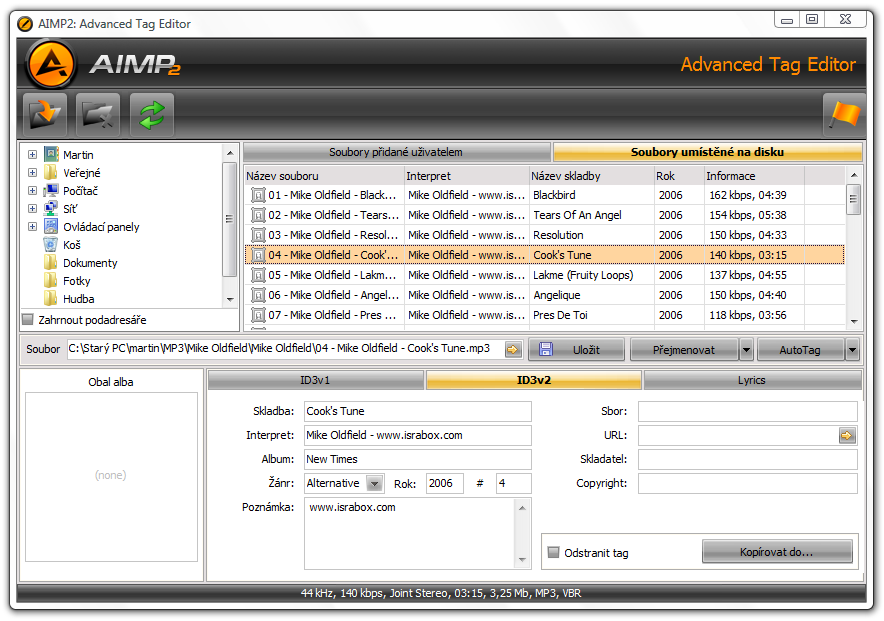Click the Skladba input field
This screenshot has height=621, width=884.
(x=418, y=411)
